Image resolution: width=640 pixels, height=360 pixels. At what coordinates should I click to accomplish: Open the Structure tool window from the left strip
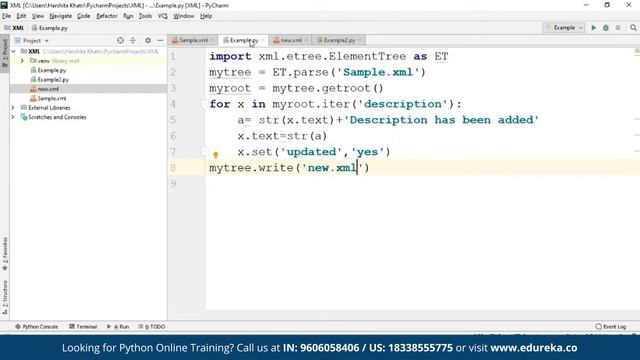(x=4, y=297)
